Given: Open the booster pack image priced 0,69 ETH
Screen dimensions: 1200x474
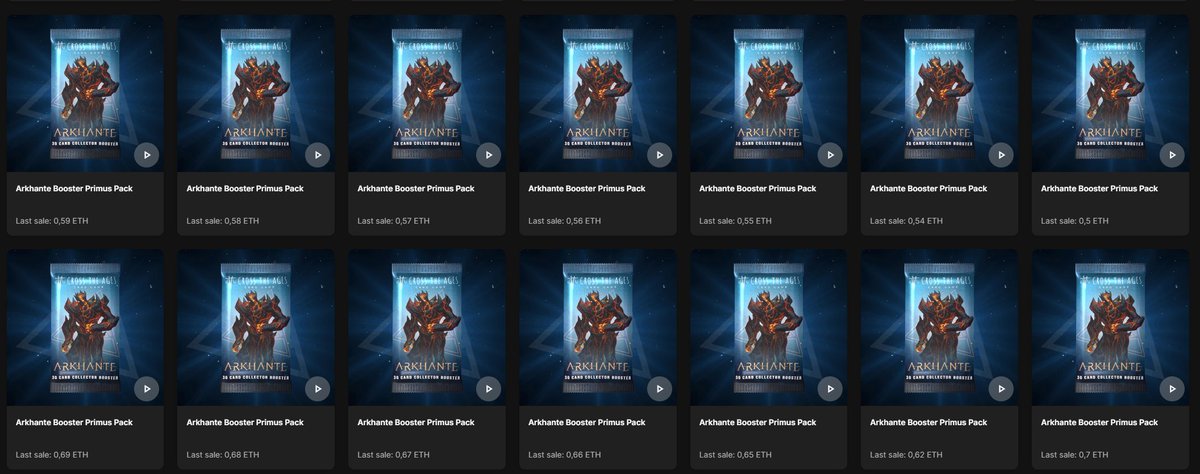Looking at the screenshot, I should 85,327.
